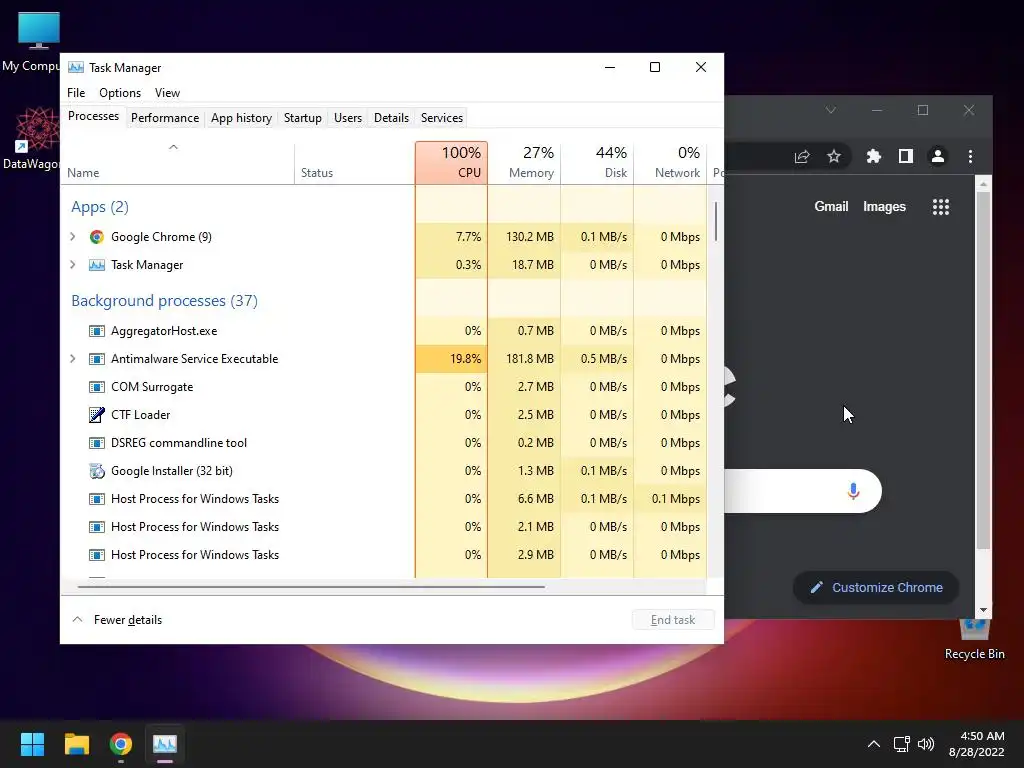This screenshot has width=1024, height=768.
Task: Open the Images link in Chrome
Action: [x=884, y=207]
